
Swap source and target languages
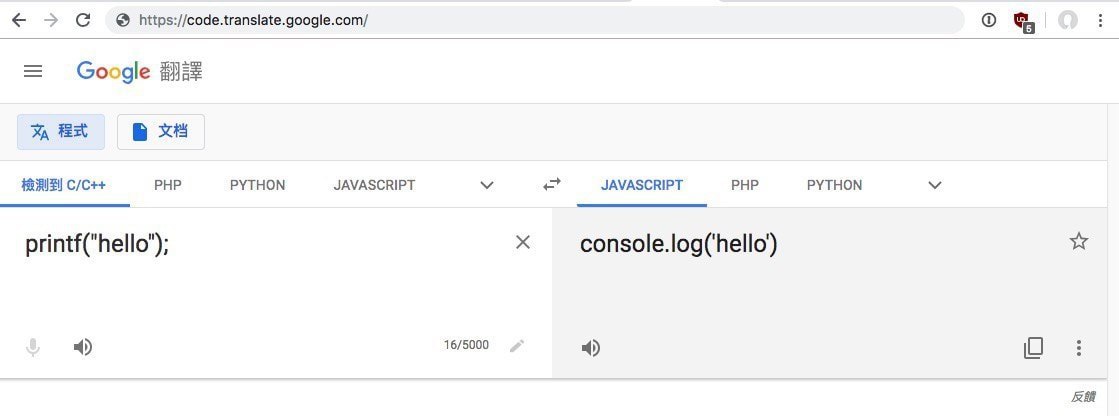coord(552,185)
